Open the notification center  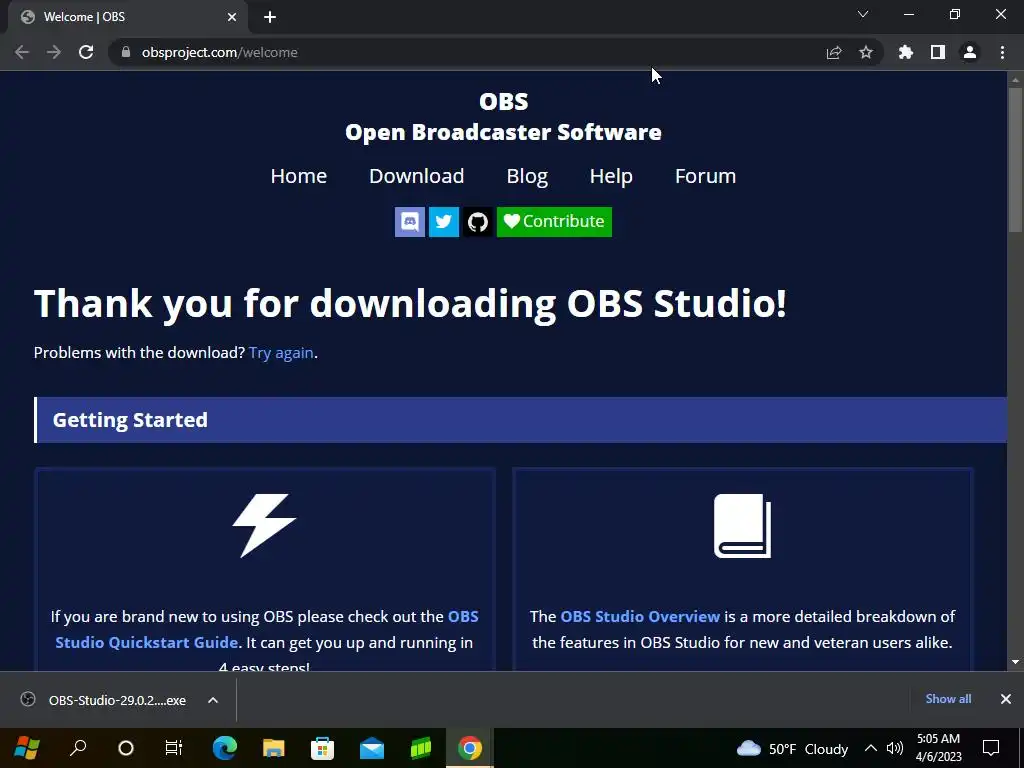(991, 748)
